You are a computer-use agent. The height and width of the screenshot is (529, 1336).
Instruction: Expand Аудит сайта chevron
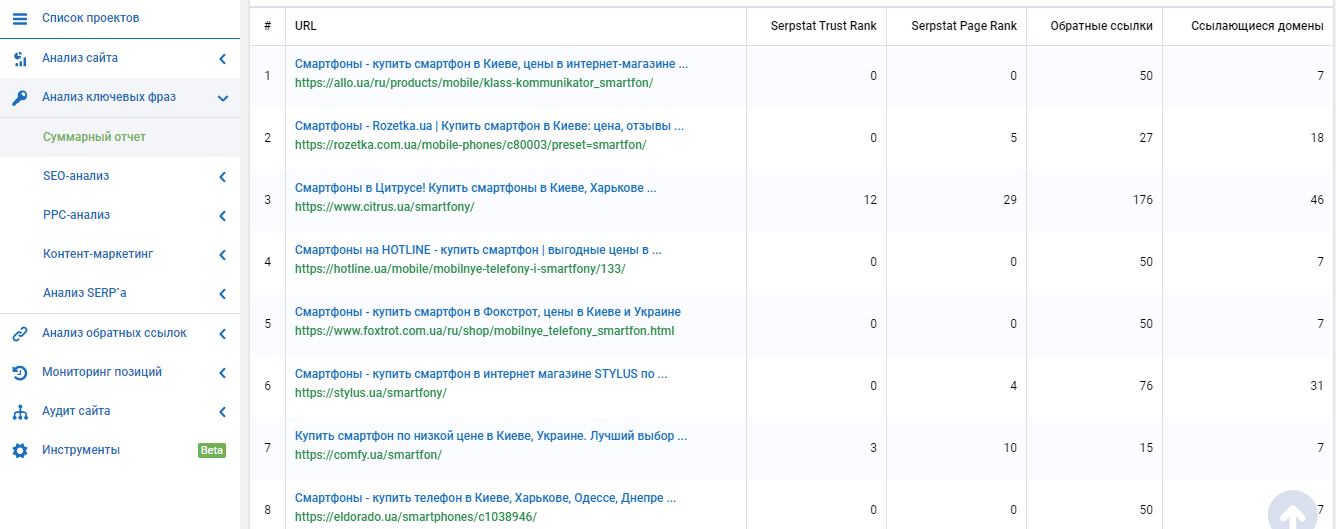(x=222, y=412)
